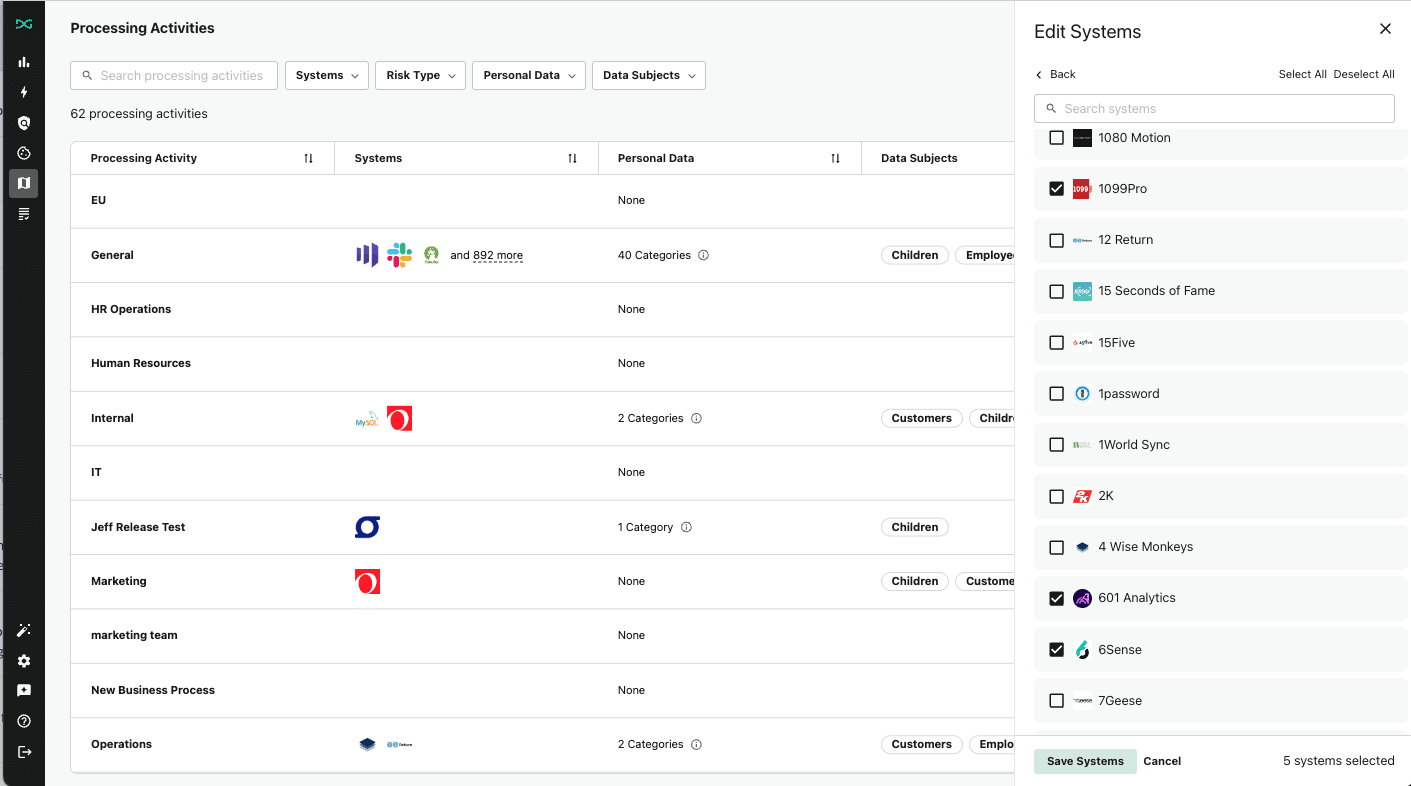Check the 15Five system checkbox
1411x786 pixels.
tap(1056, 343)
